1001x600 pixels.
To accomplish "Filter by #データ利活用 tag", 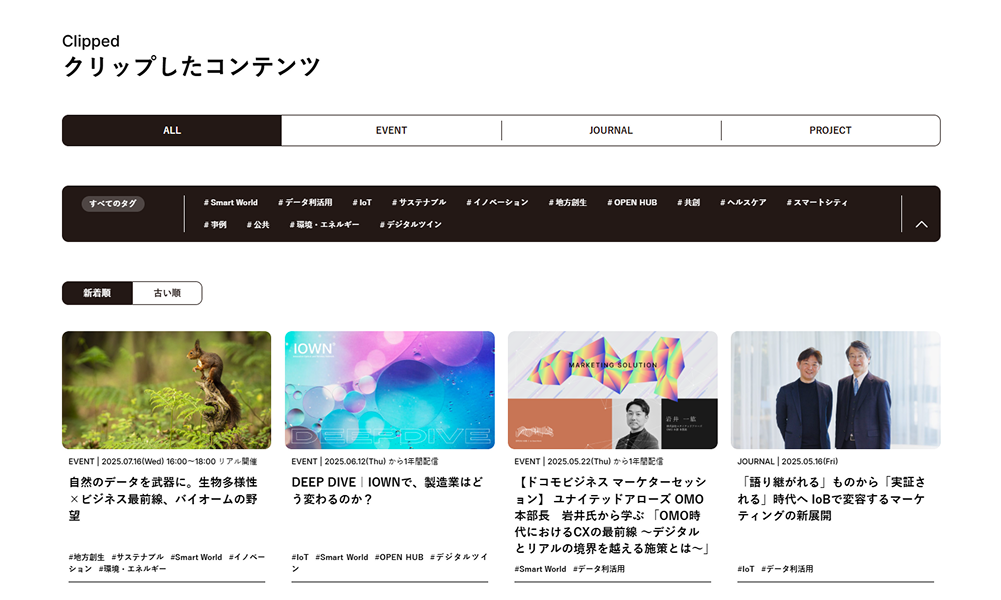I will point(305,202).
